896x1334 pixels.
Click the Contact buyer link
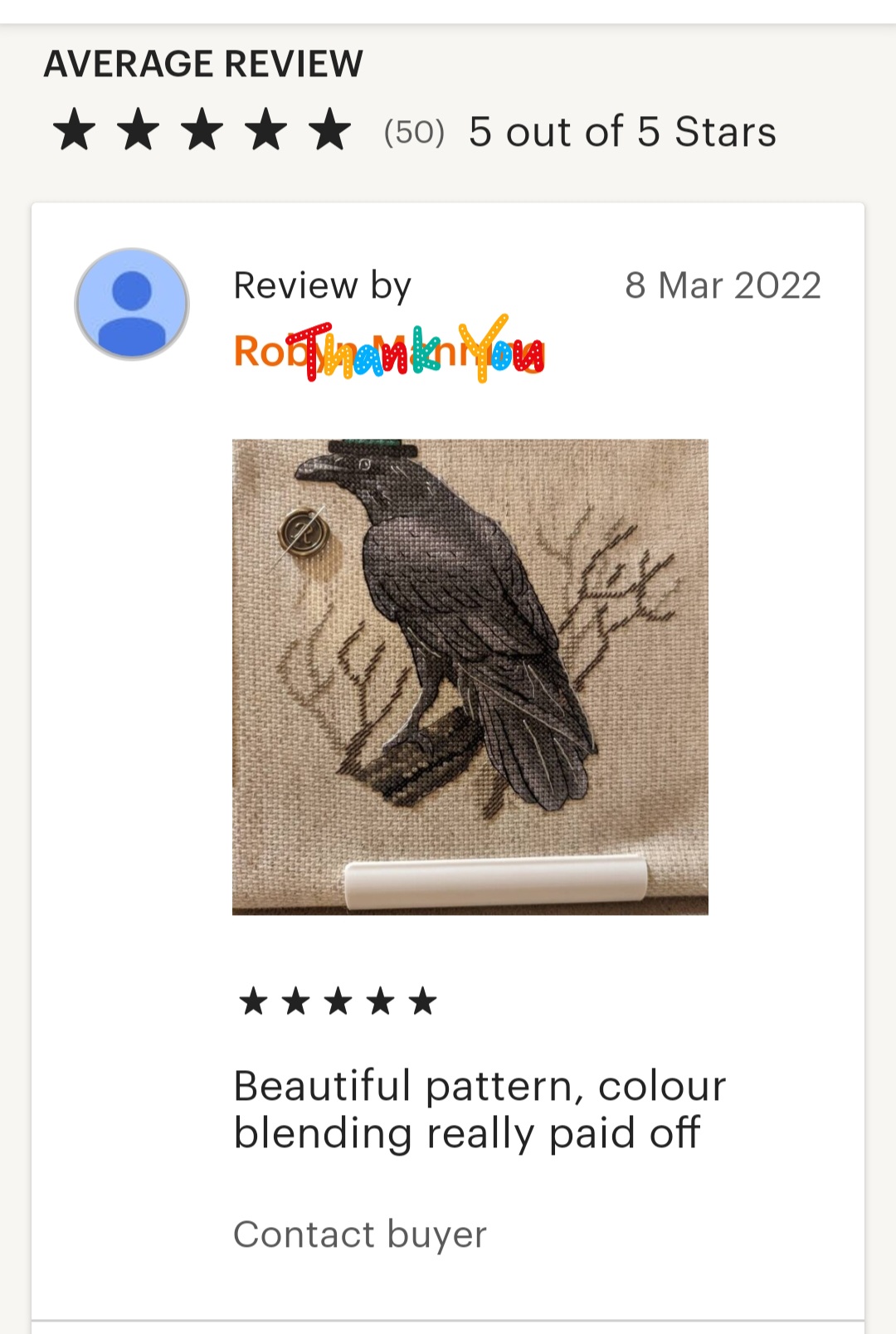(x=360, y=1234)
